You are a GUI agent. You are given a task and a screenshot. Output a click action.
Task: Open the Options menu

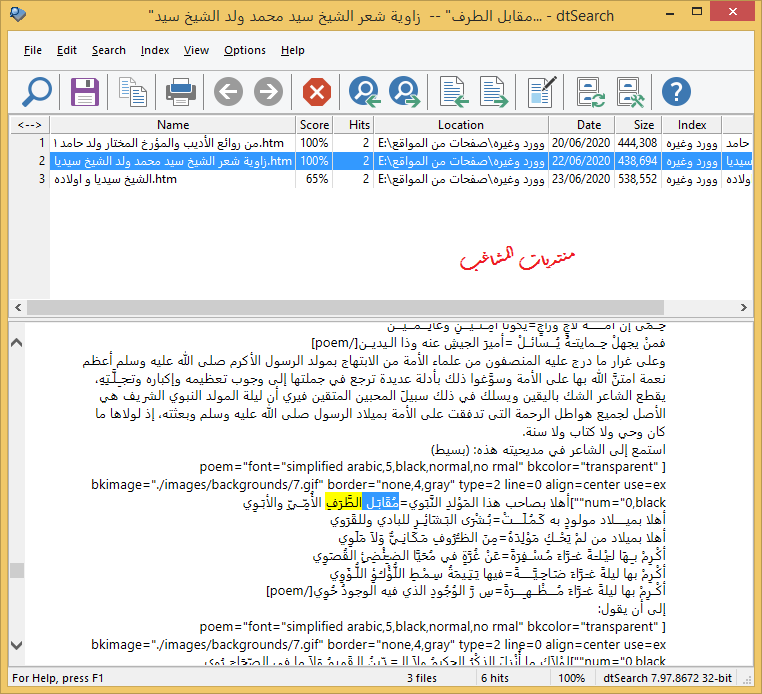(245, 50)
